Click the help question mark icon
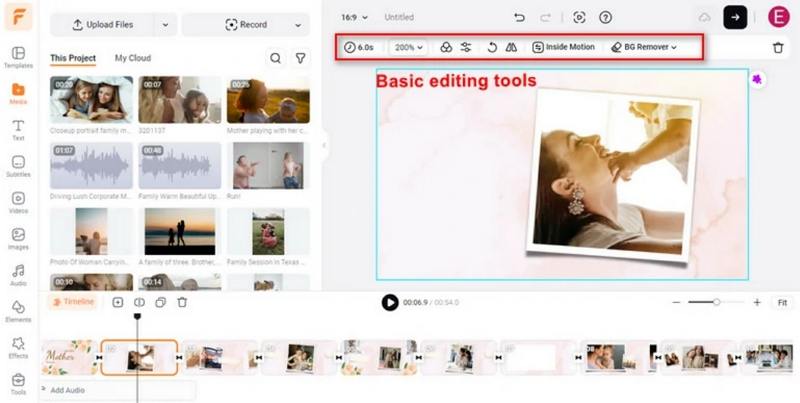The height and width of the screenshot is (403, 800). pyautogui.click(x=605, y=17)
